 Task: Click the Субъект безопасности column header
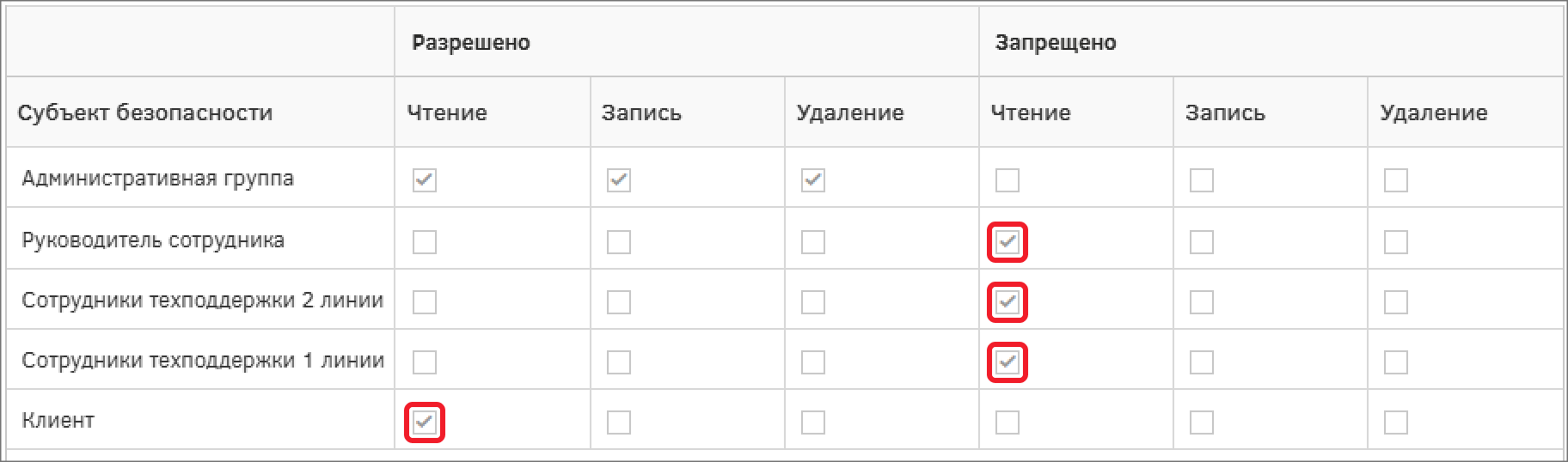tap(145, 112)
